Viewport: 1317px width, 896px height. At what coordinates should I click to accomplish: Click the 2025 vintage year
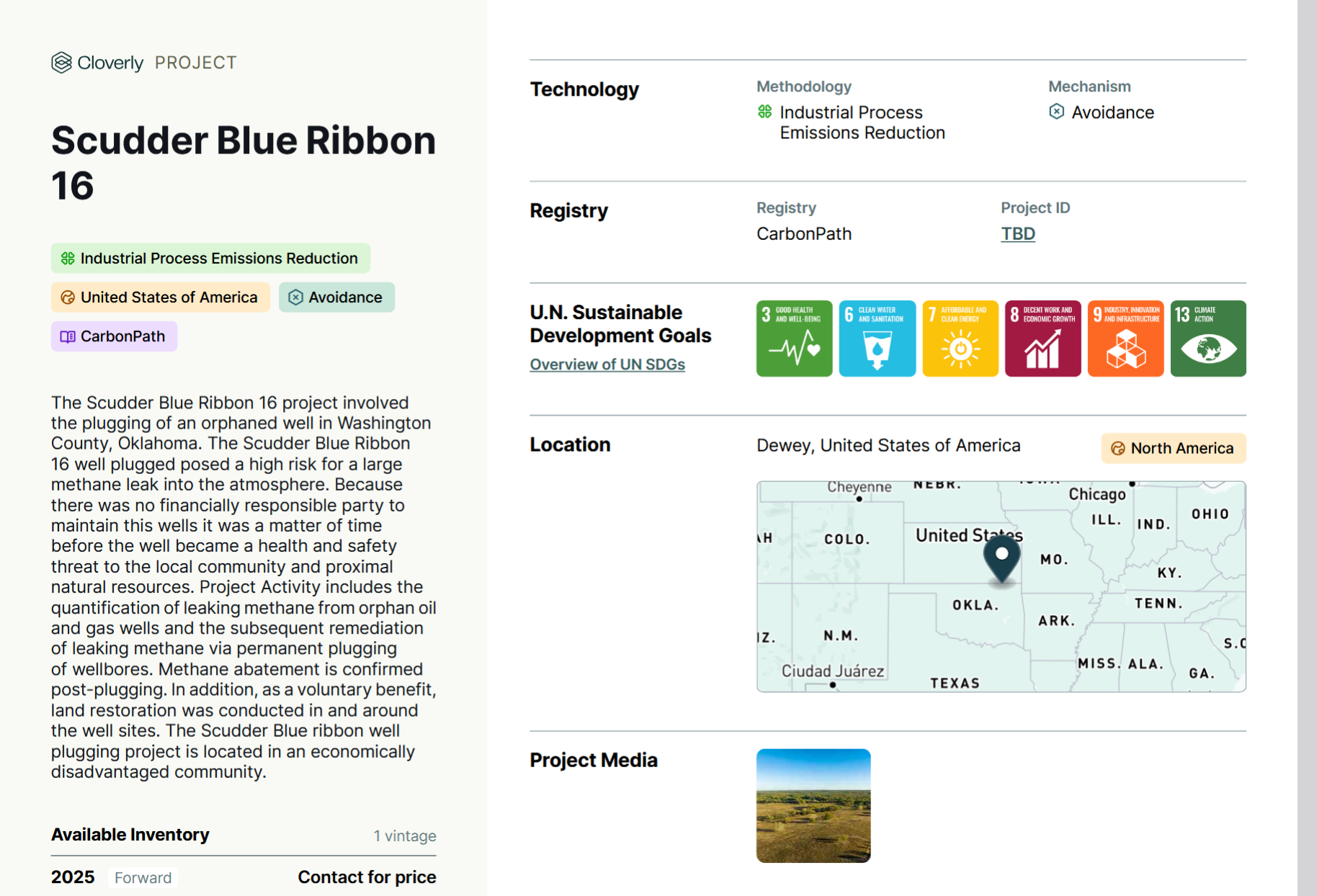pos(73,877)
